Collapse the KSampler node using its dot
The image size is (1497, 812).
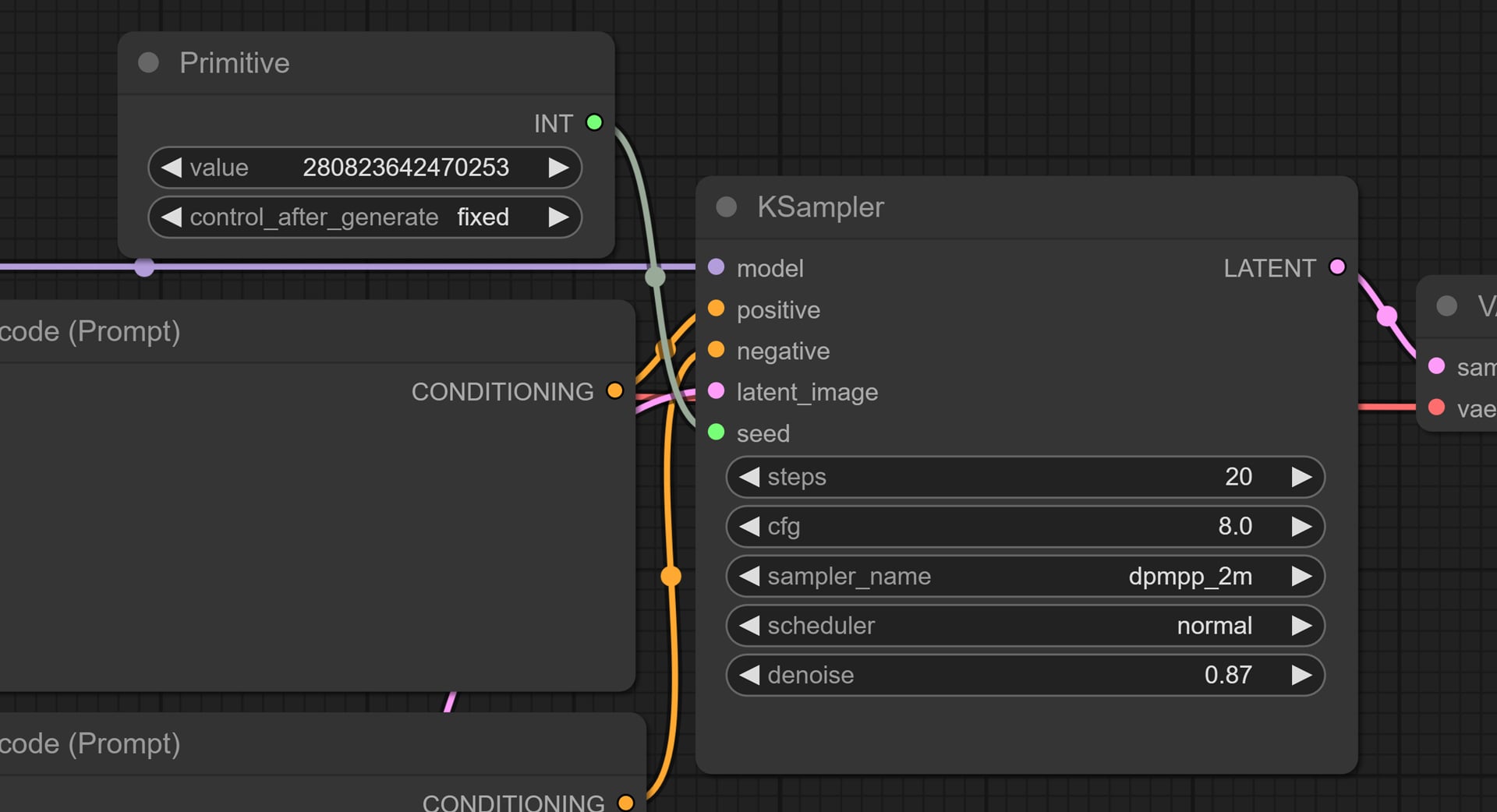click(x=726, y=207)
